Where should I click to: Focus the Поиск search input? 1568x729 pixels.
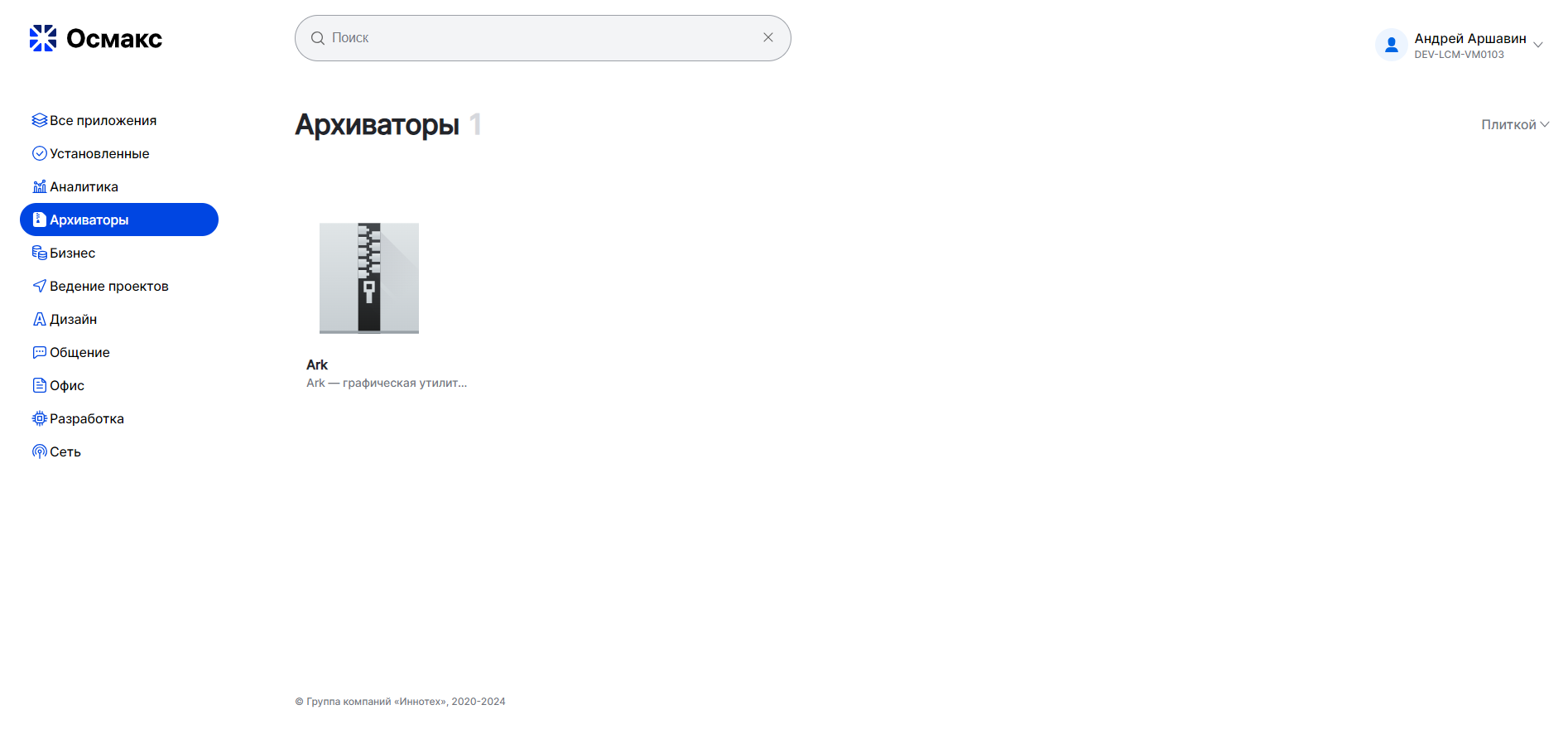(x=538, y=38)
